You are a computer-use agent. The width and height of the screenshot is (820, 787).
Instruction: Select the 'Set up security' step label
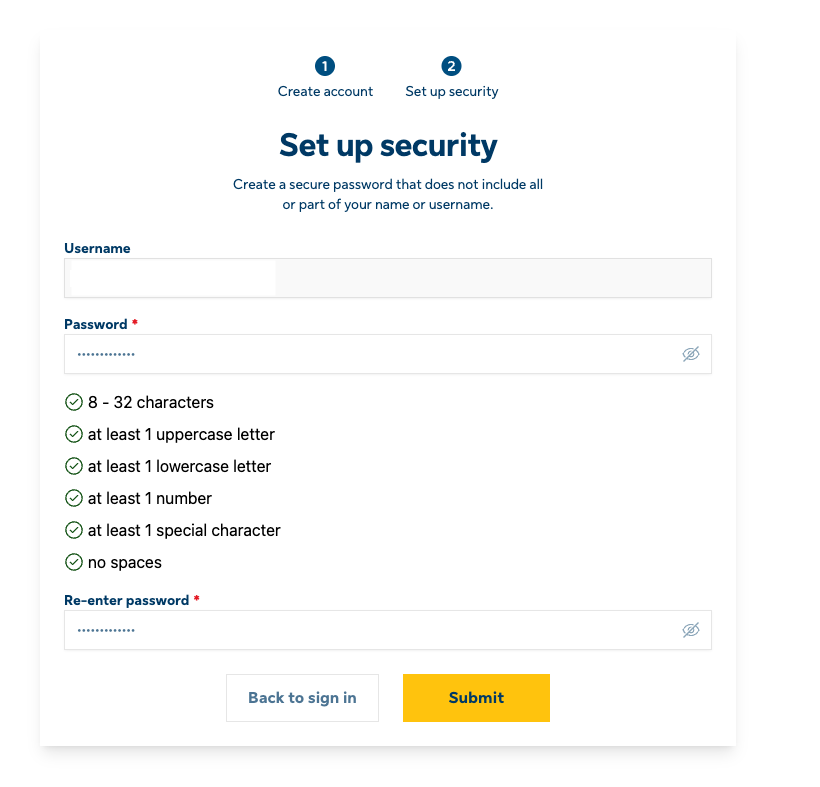[451, 91]
